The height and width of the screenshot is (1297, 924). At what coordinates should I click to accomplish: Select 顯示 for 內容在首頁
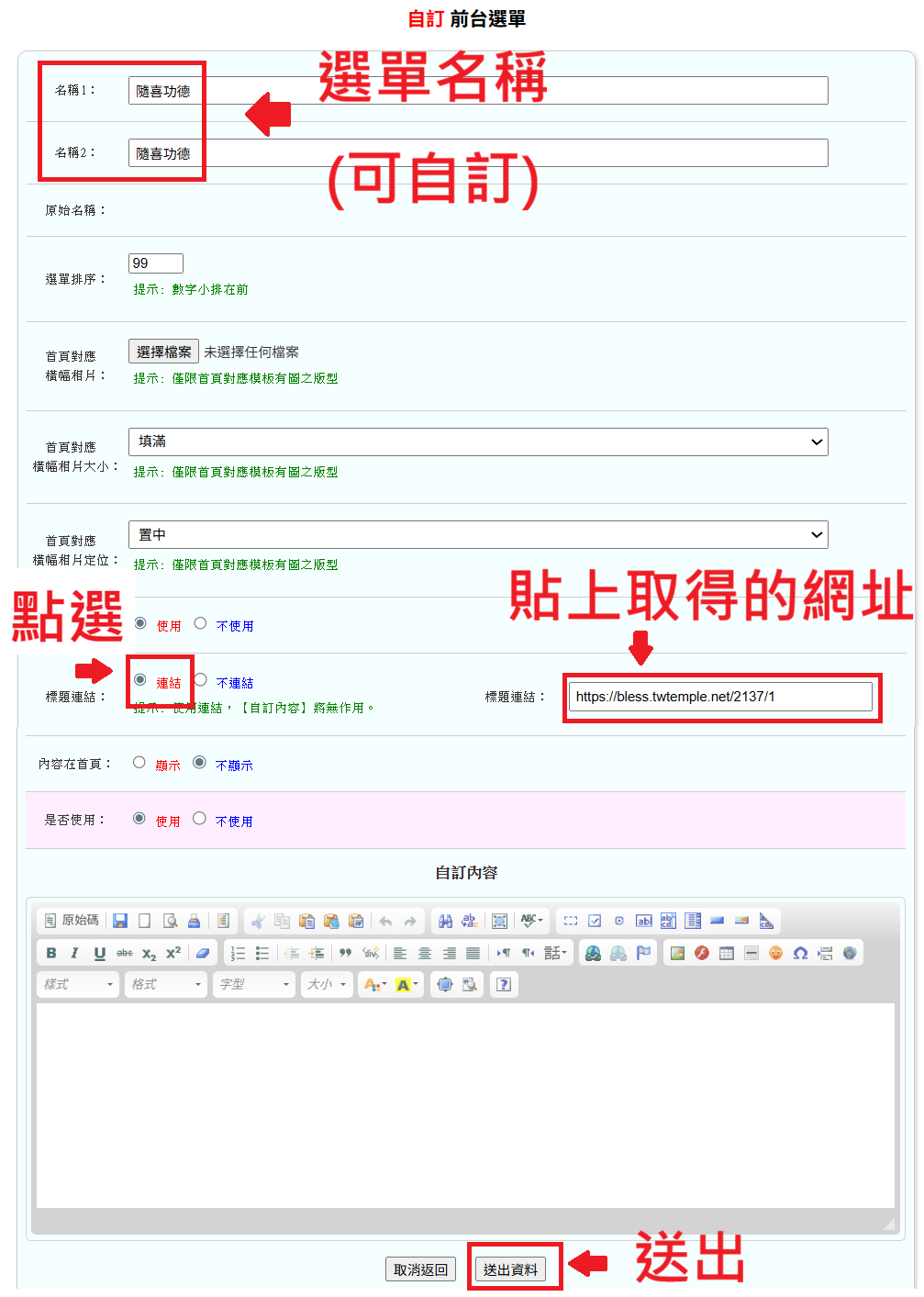(139, 763)
